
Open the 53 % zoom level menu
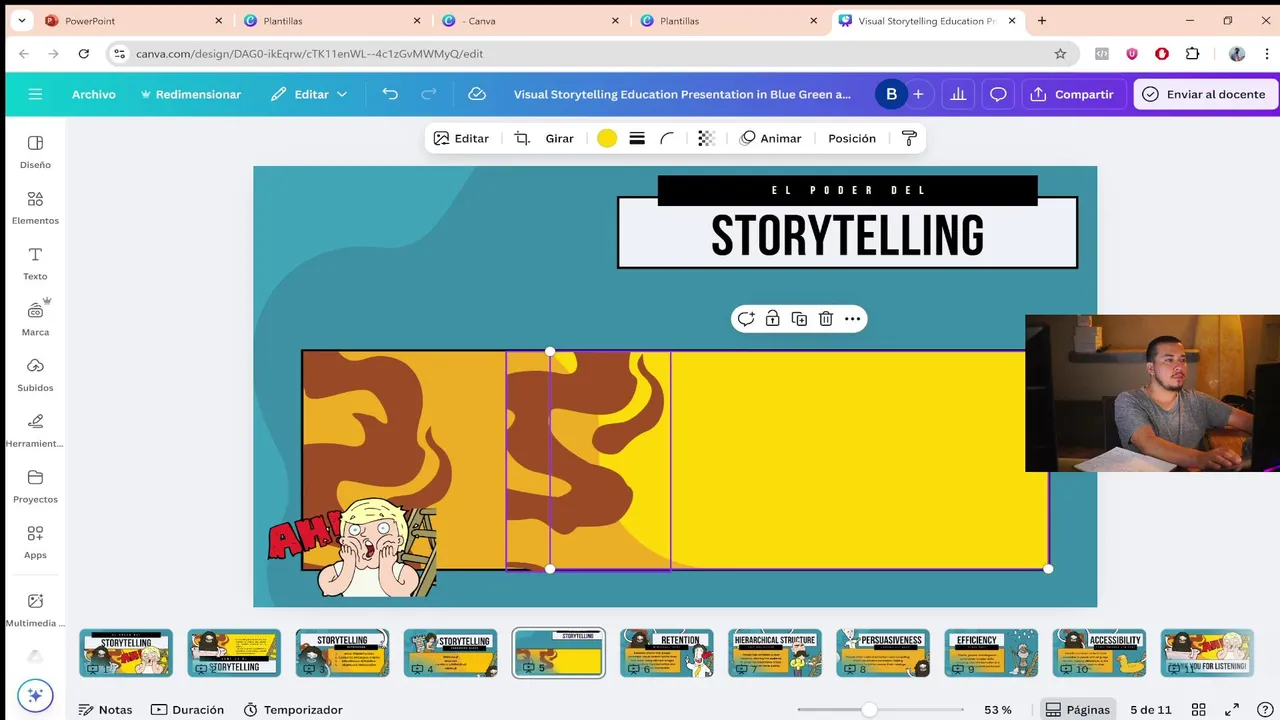point(998,709)
